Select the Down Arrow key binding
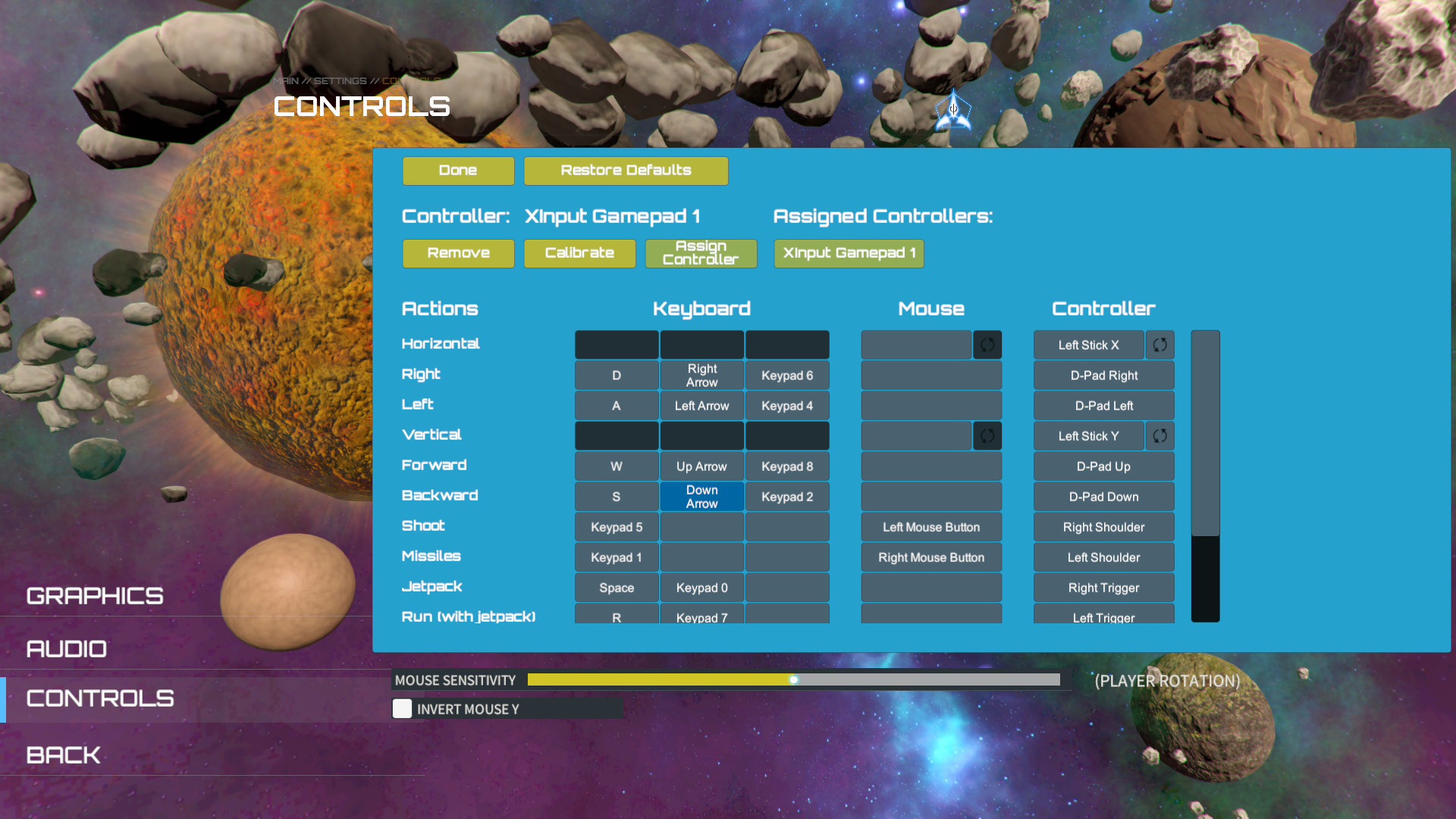This screenshot has width=1456, height=819. 701,497
